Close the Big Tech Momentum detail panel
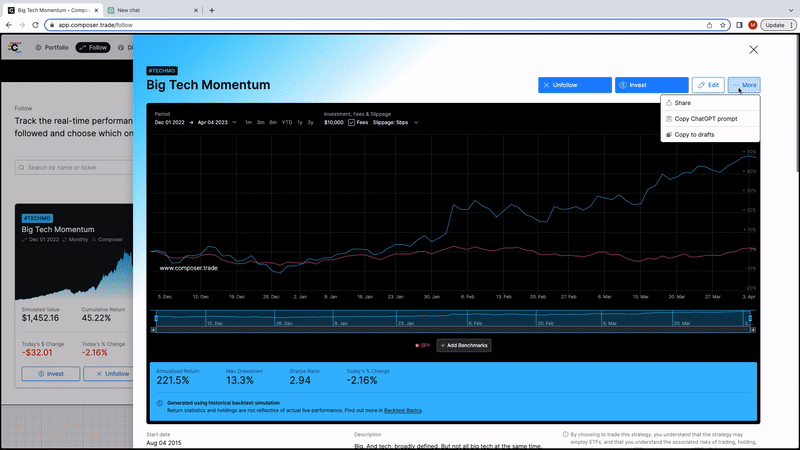800x450 pixels. click(x=754, y=49)
